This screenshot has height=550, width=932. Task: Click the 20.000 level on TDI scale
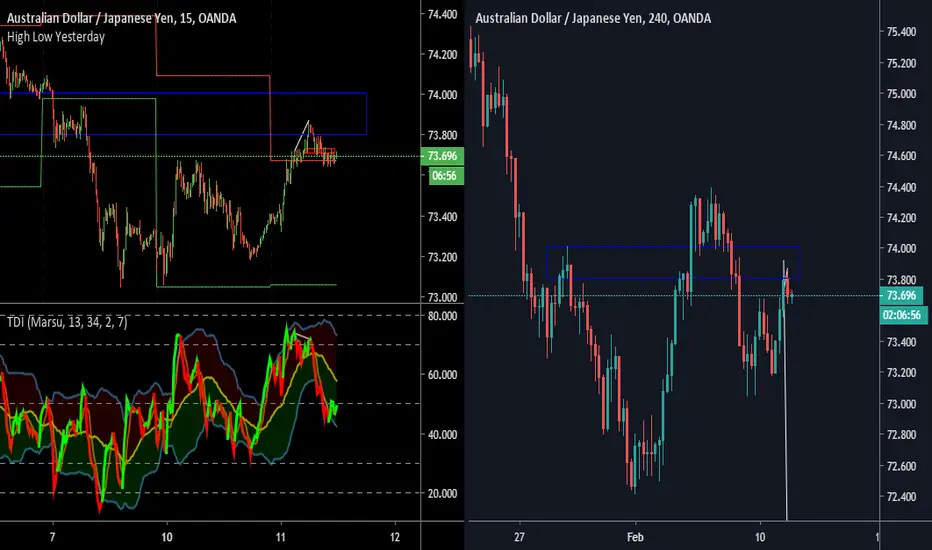tap(442, 494)
